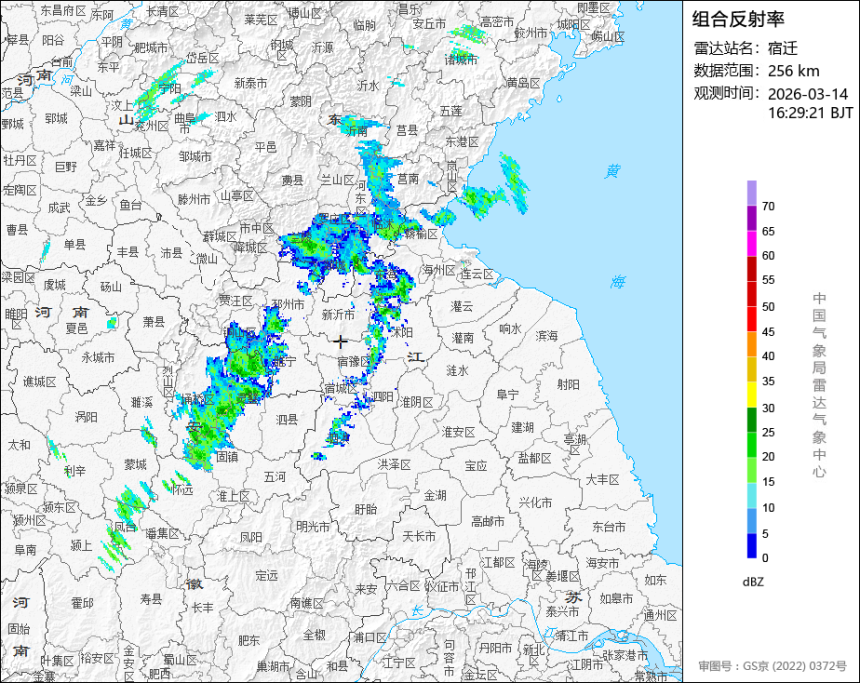Click the 宝应 label on the map

[476, 466]
